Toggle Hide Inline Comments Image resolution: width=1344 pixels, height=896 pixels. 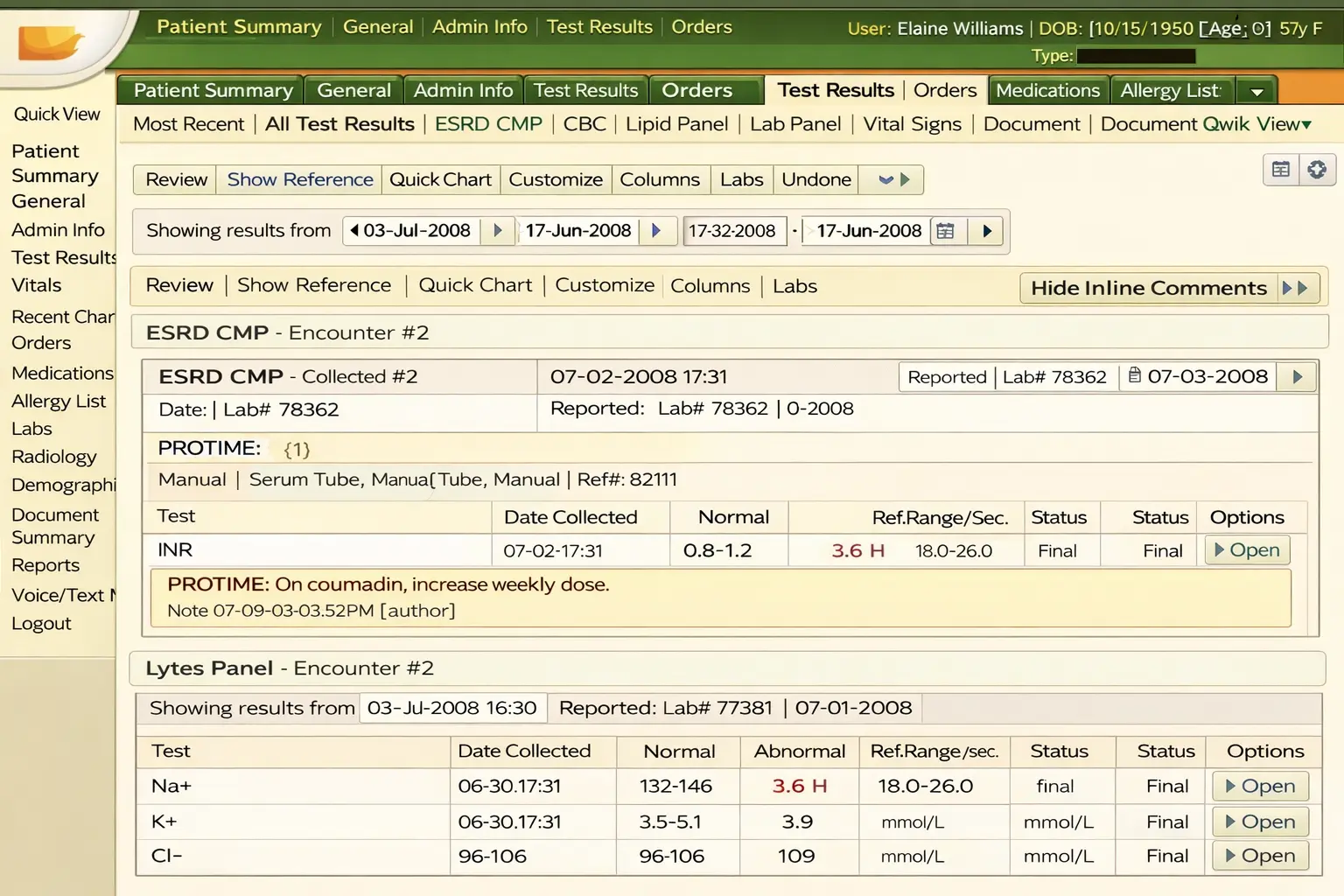click(x=1149, y=287)
